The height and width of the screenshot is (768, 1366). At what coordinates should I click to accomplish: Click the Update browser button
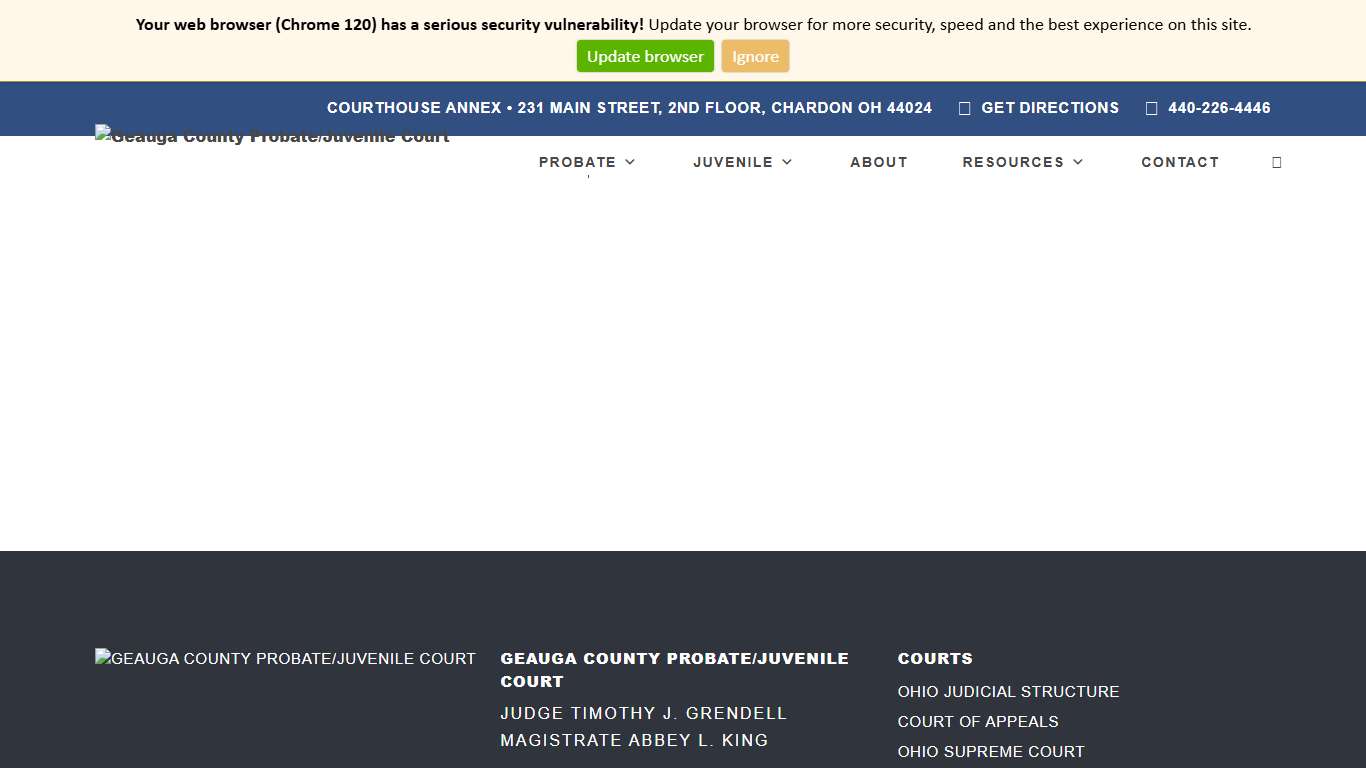tap(645, 56)
